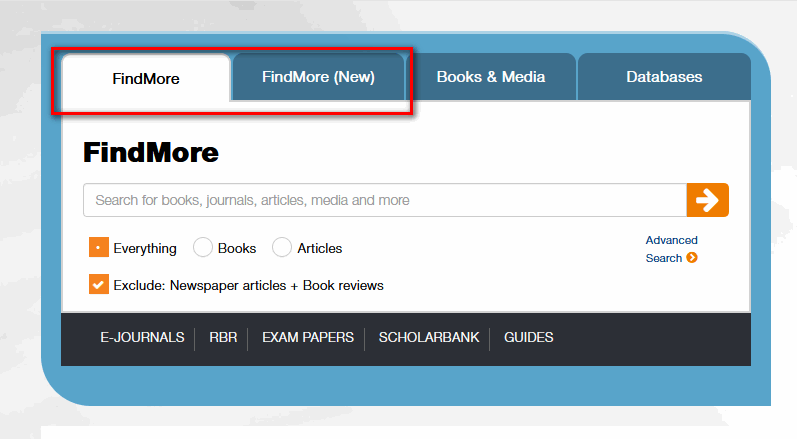Open the Databases tab
This screenshot has width=797, height=439.
coord(664,77)
